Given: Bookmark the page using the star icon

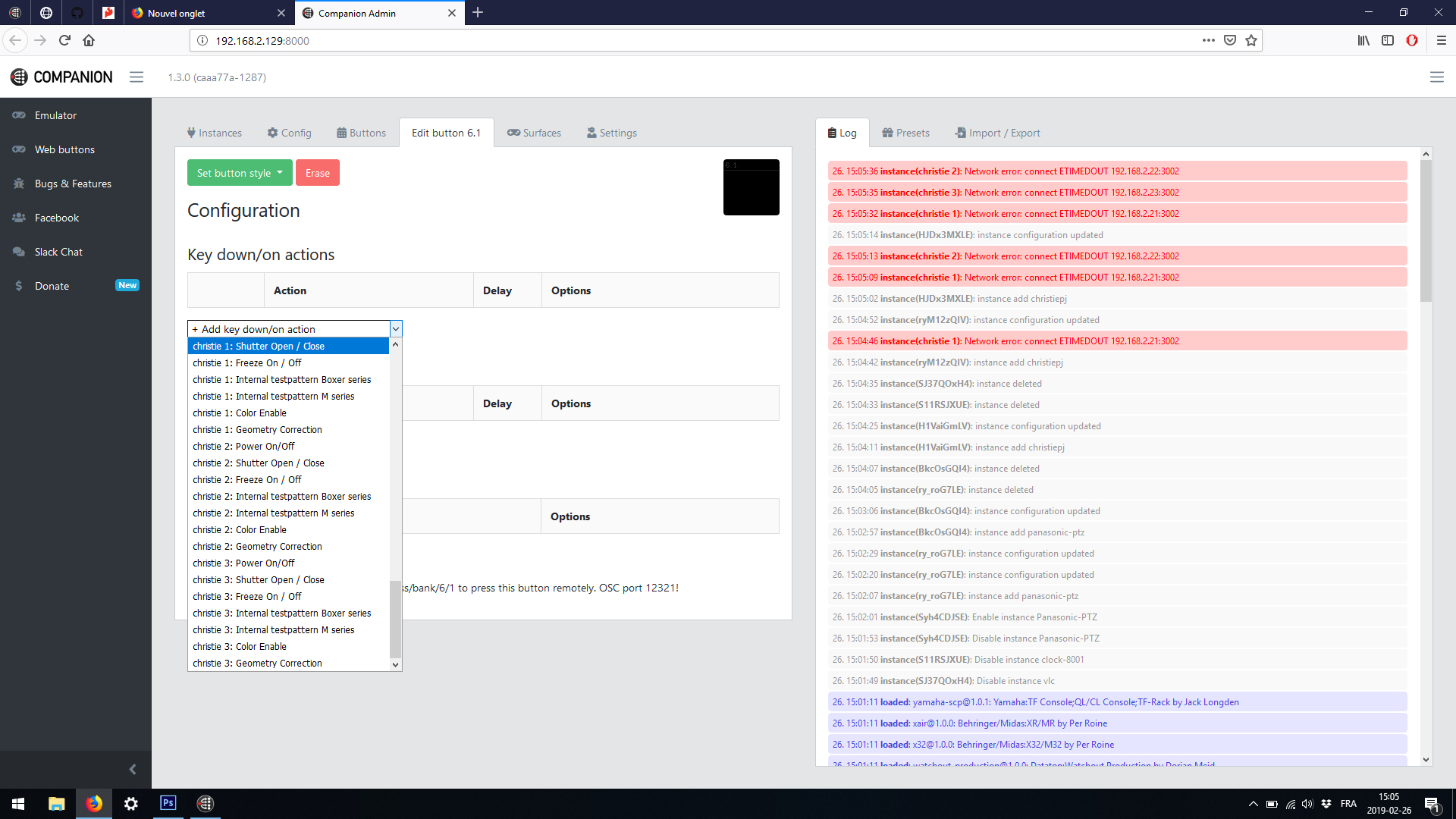Looking at the screenshot, I should click(x=1251, y=40).
